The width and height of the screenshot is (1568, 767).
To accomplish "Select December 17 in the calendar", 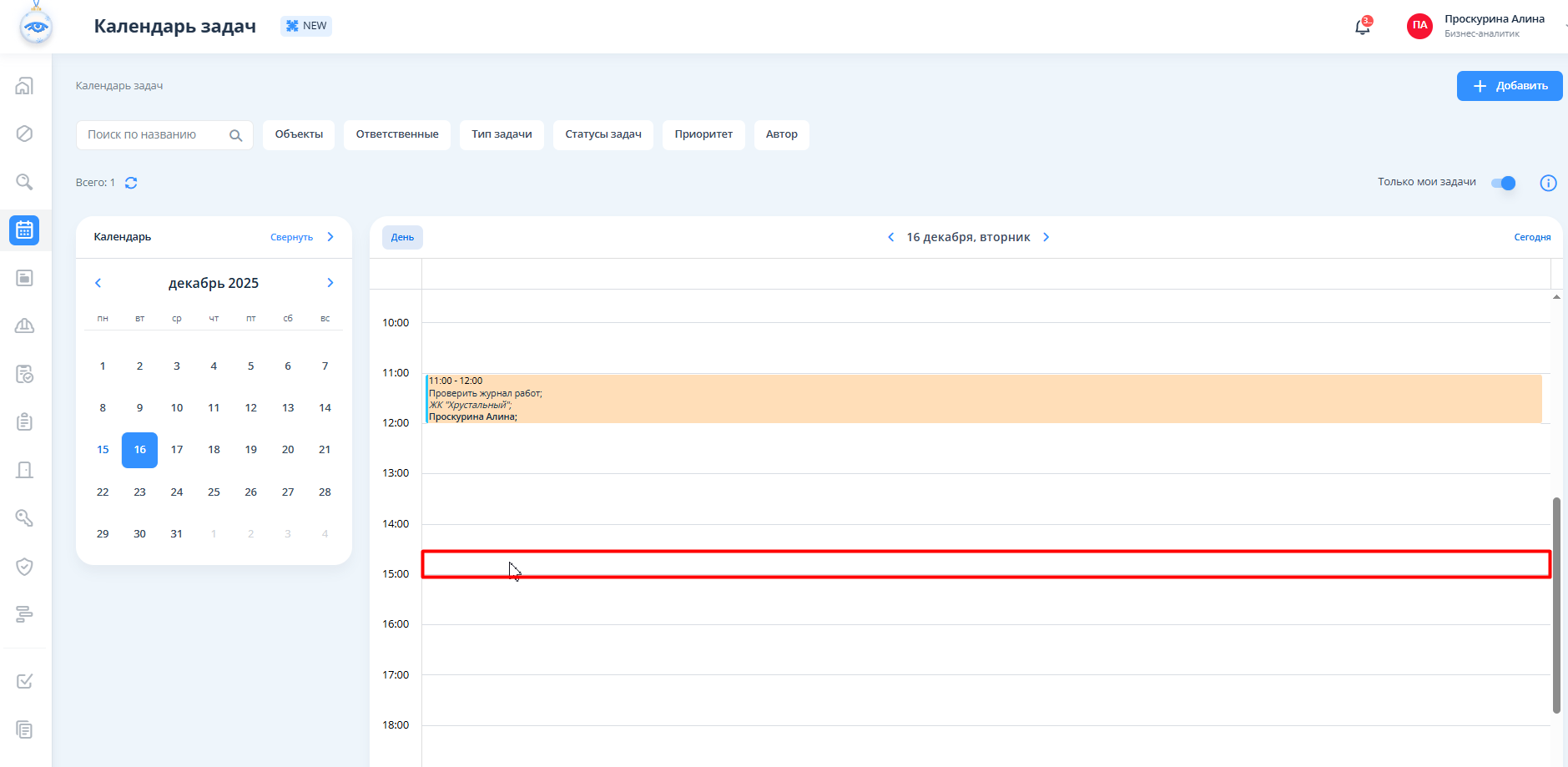I will [x=177, y=450].
